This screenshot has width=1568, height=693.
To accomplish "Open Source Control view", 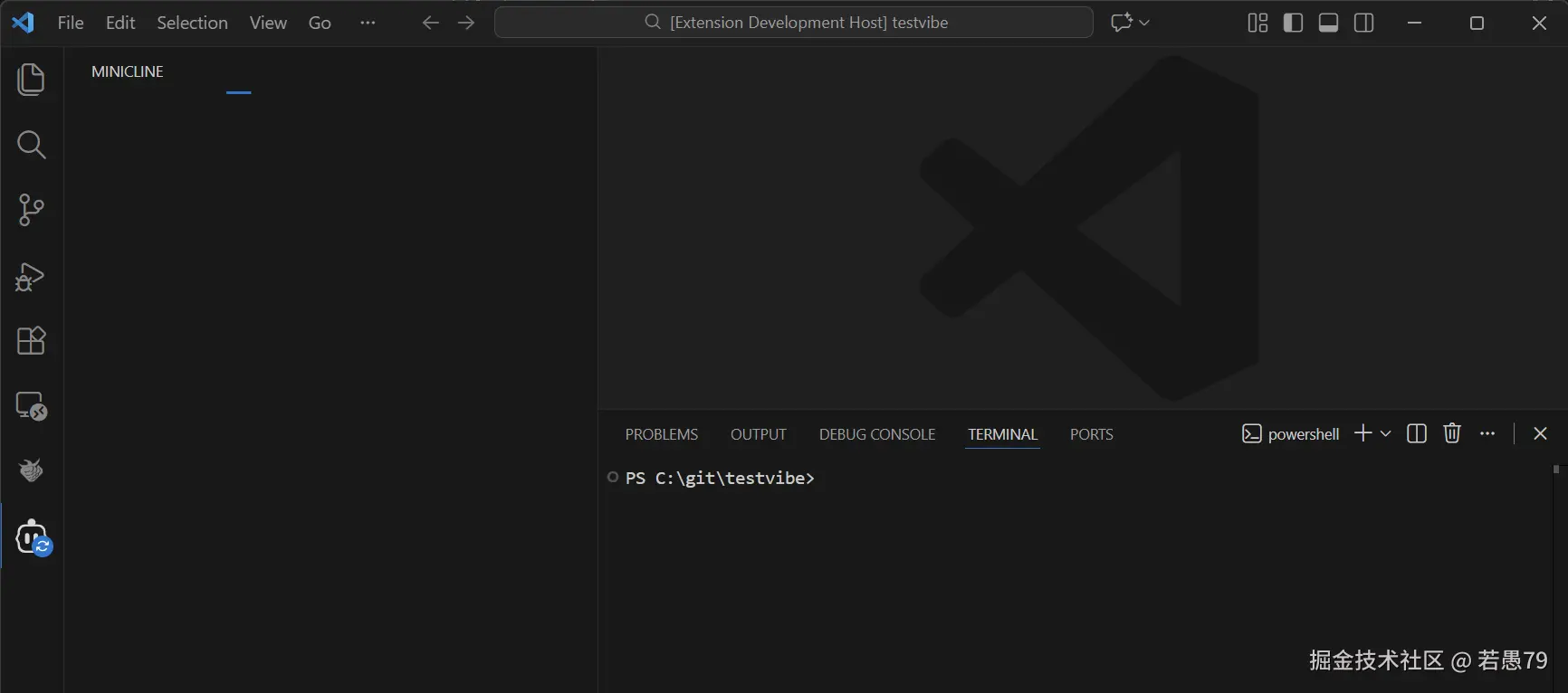I will click(x=32, y=210).
